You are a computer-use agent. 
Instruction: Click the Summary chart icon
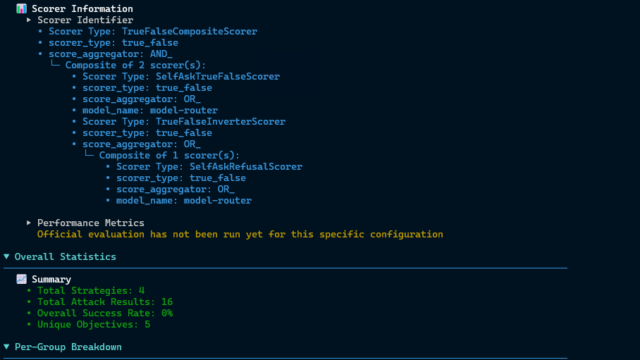click(x=22, y=279)
